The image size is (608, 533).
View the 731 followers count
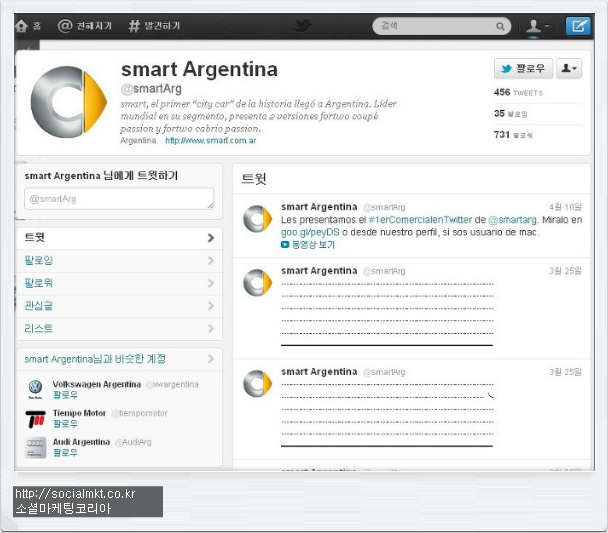513,135
